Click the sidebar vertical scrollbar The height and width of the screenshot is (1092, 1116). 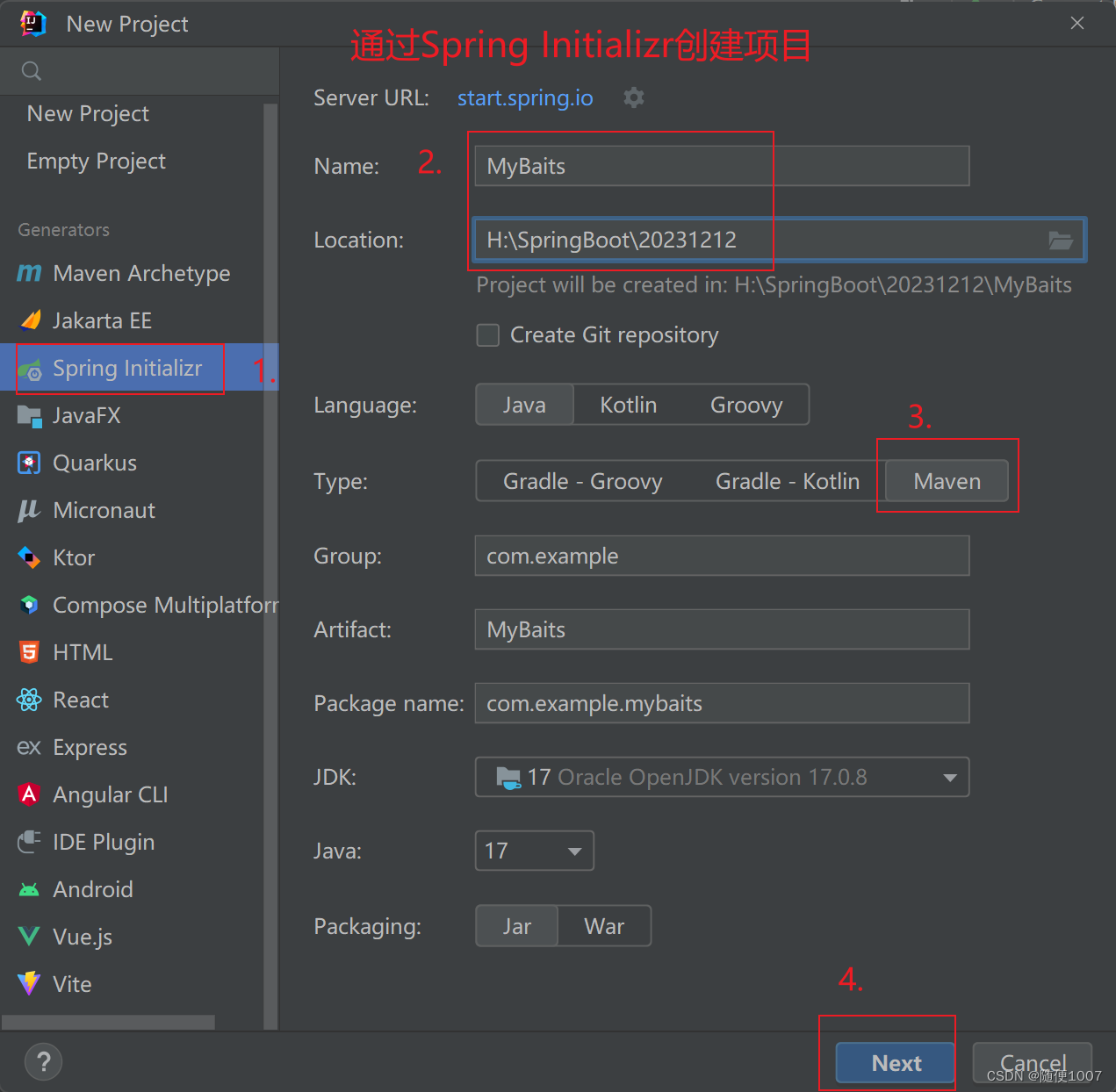click(x=270, y=566)
